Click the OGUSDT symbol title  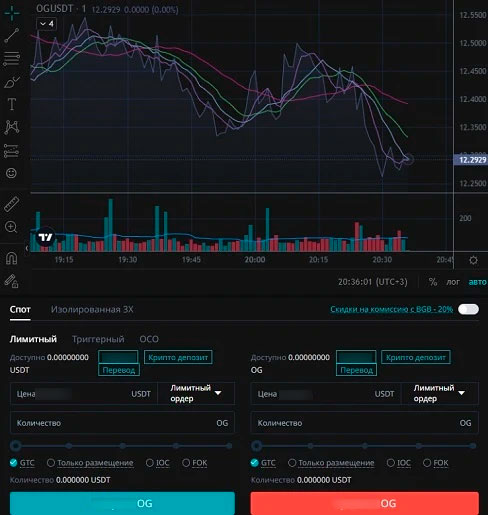click(54, 9)
